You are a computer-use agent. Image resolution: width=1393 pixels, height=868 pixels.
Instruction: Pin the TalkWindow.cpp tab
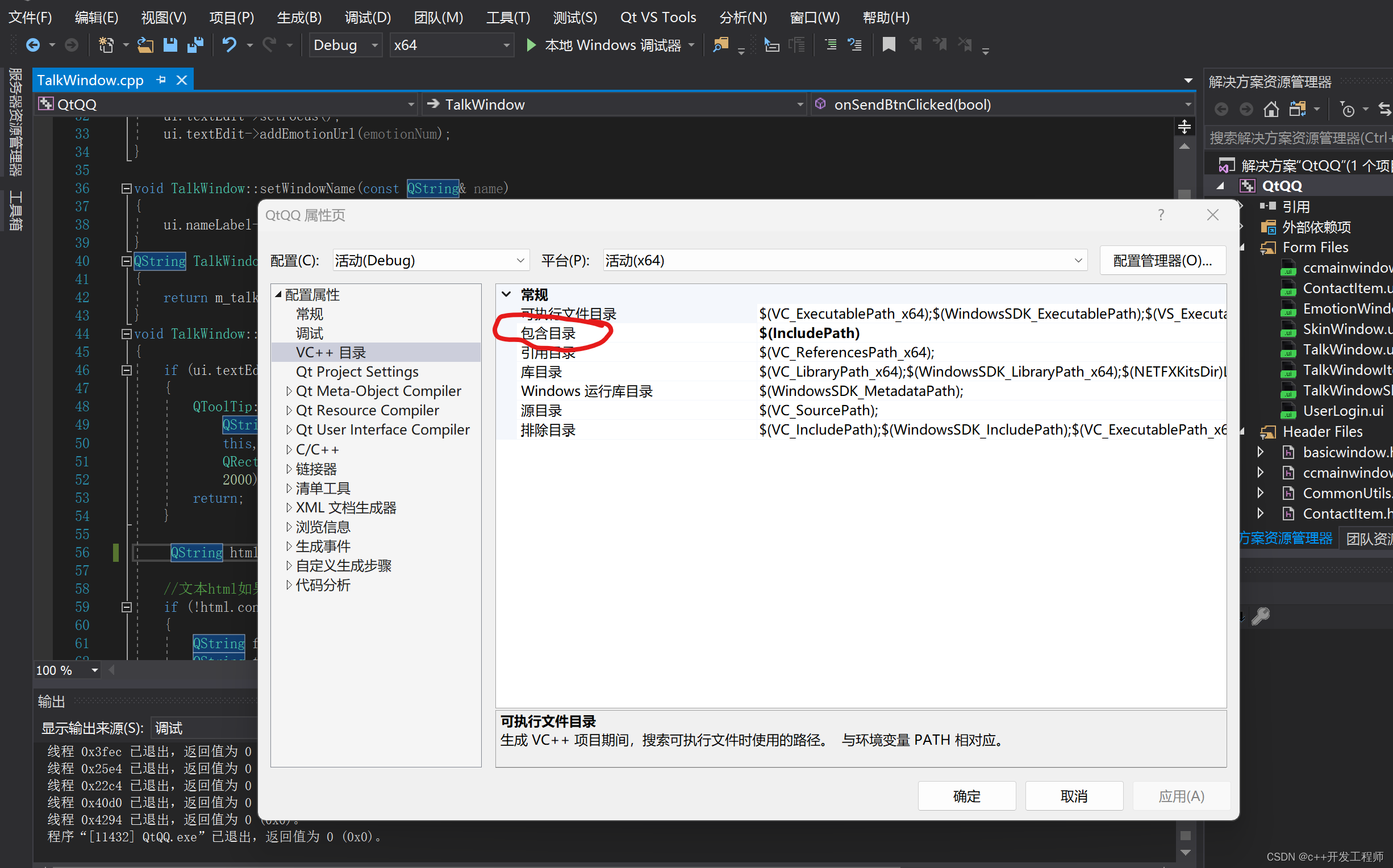click(x=161, y=80)
